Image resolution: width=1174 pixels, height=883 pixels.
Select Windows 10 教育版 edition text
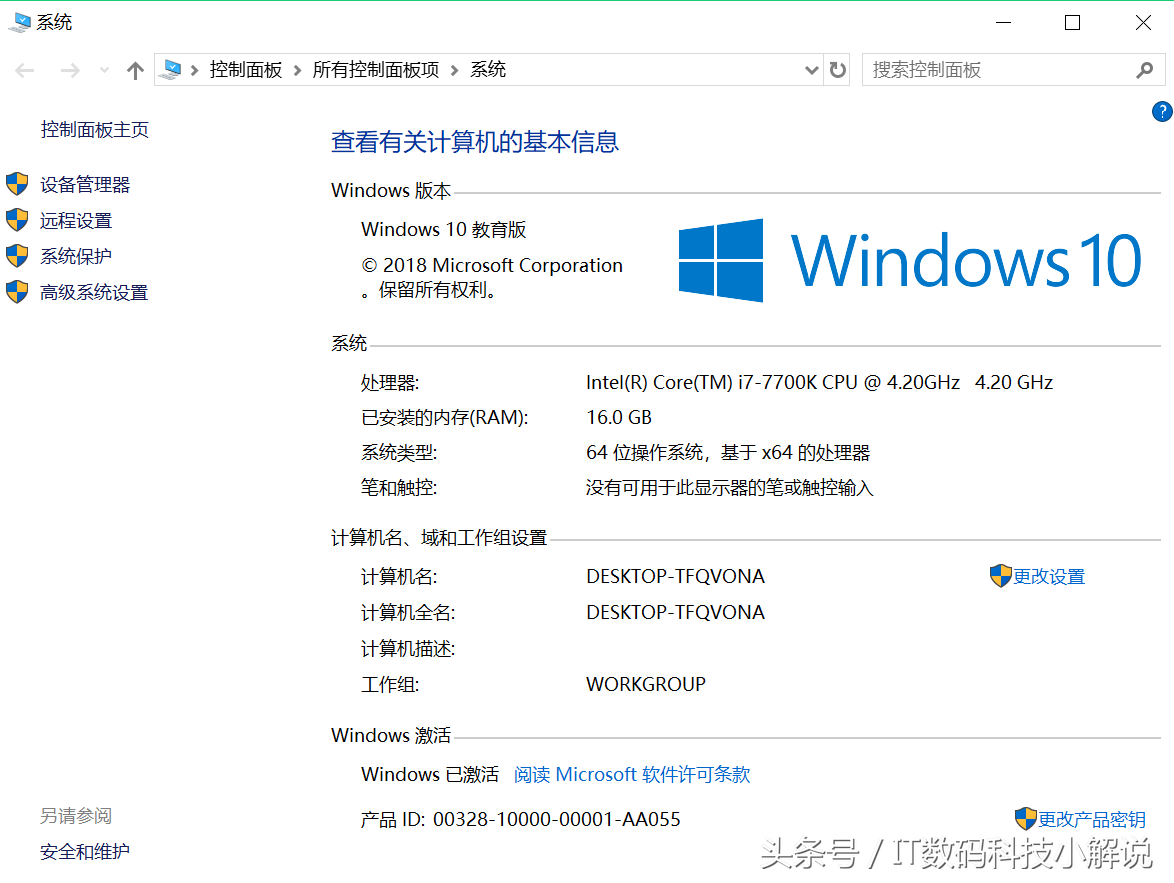pyautogui.click(x=443, y=229)
